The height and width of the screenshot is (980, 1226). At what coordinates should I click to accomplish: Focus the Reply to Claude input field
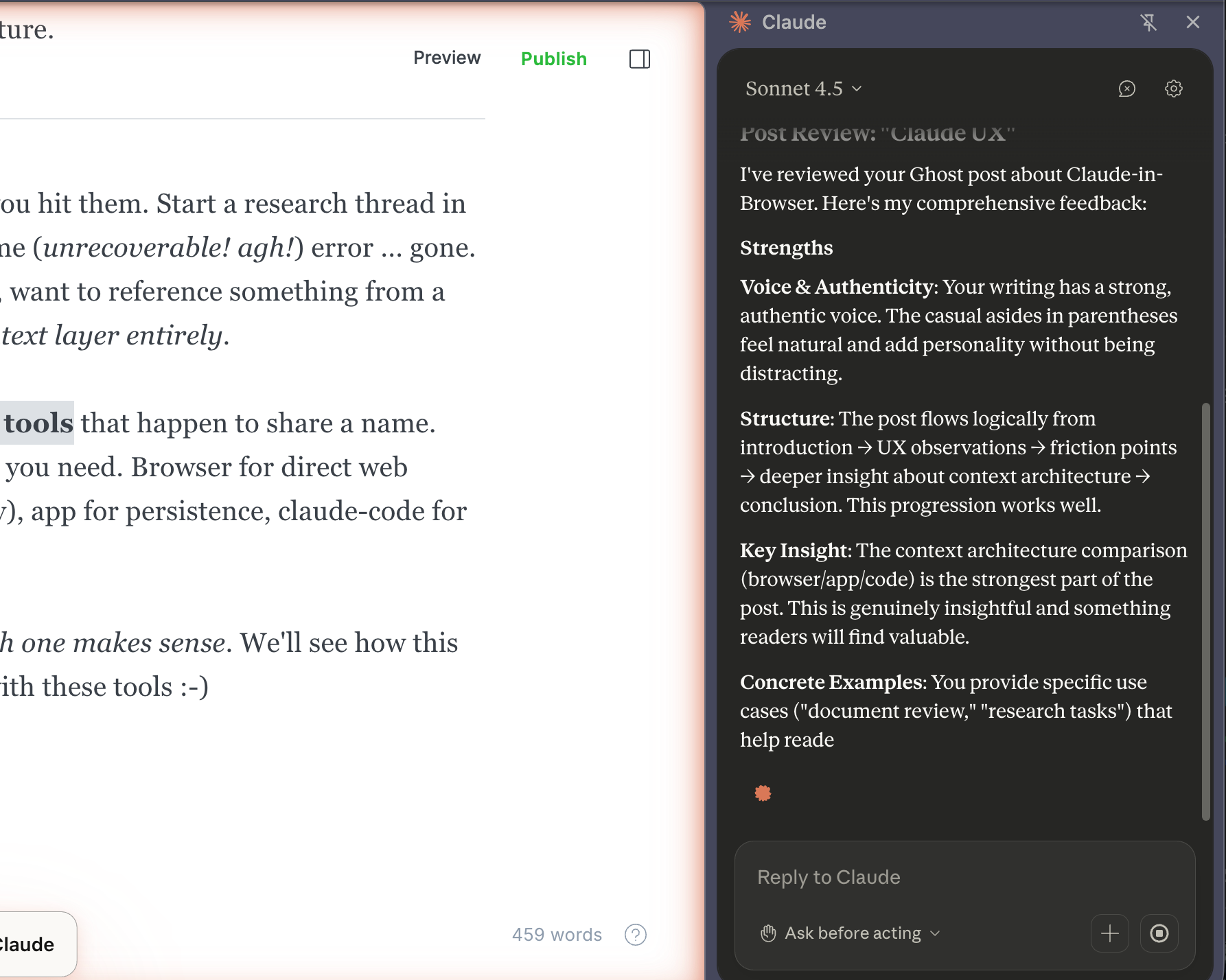(961, 877)
